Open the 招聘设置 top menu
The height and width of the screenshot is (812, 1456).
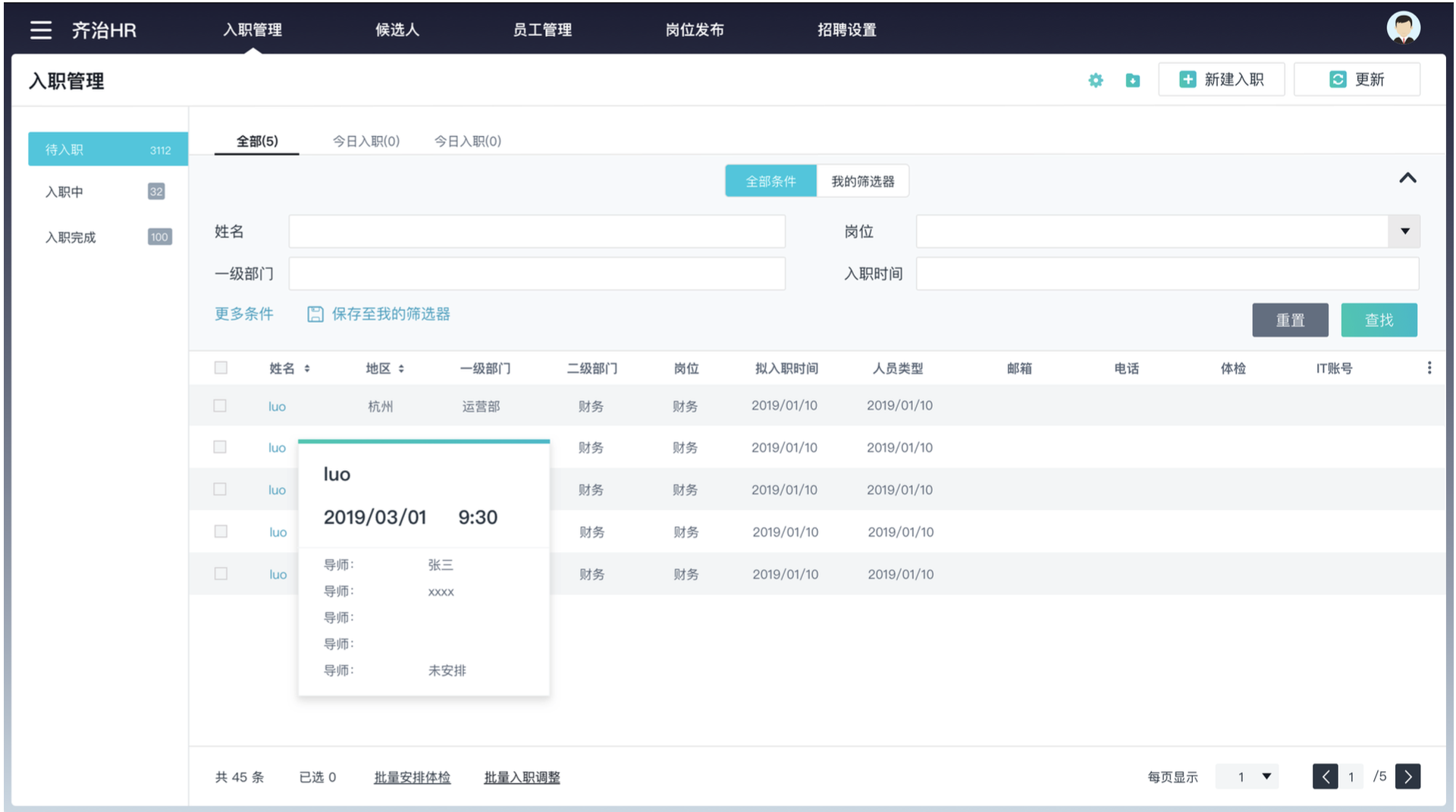coord(847,30)
